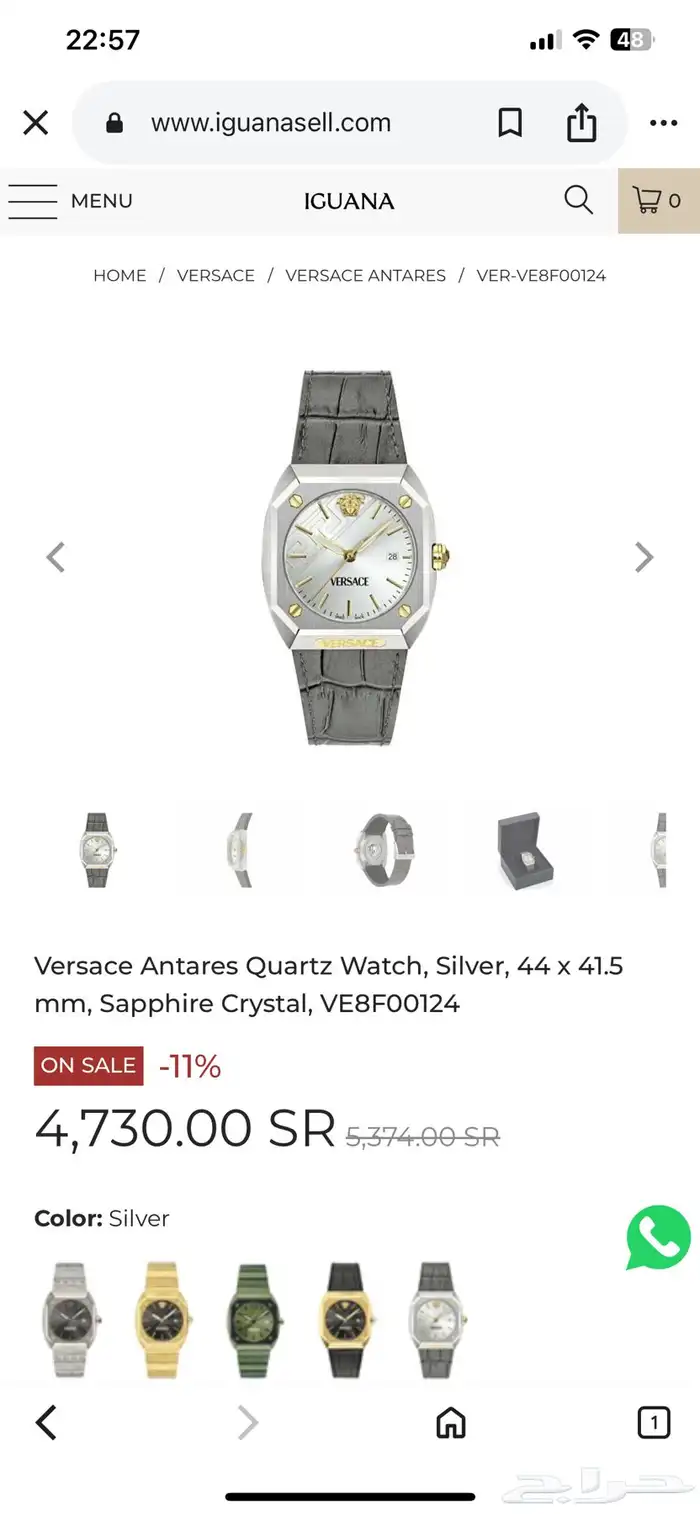Open the VERSACE breadcrumb link
The height and width of the screenshot is (1514, 700).
(x=216, y=275)
